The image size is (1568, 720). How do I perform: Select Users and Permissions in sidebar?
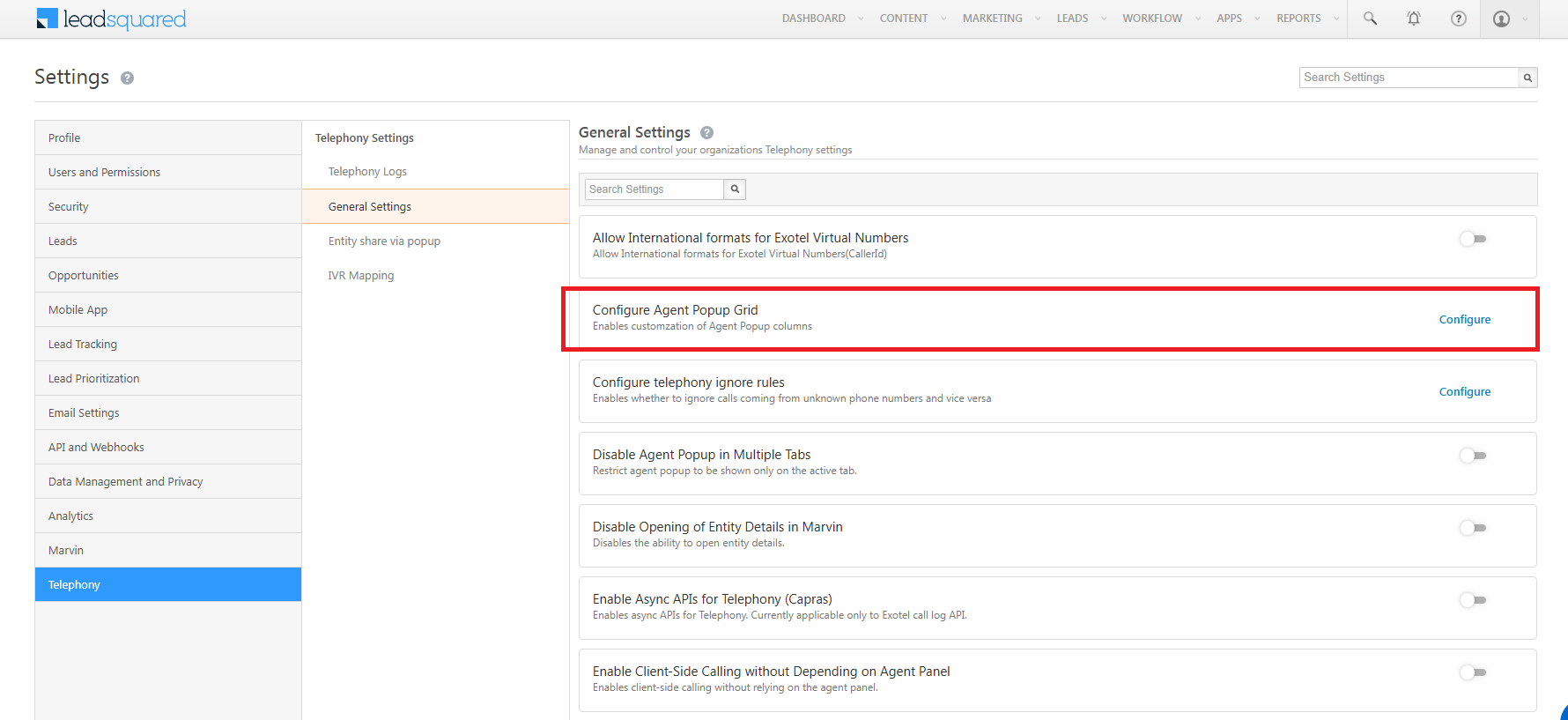104,173
